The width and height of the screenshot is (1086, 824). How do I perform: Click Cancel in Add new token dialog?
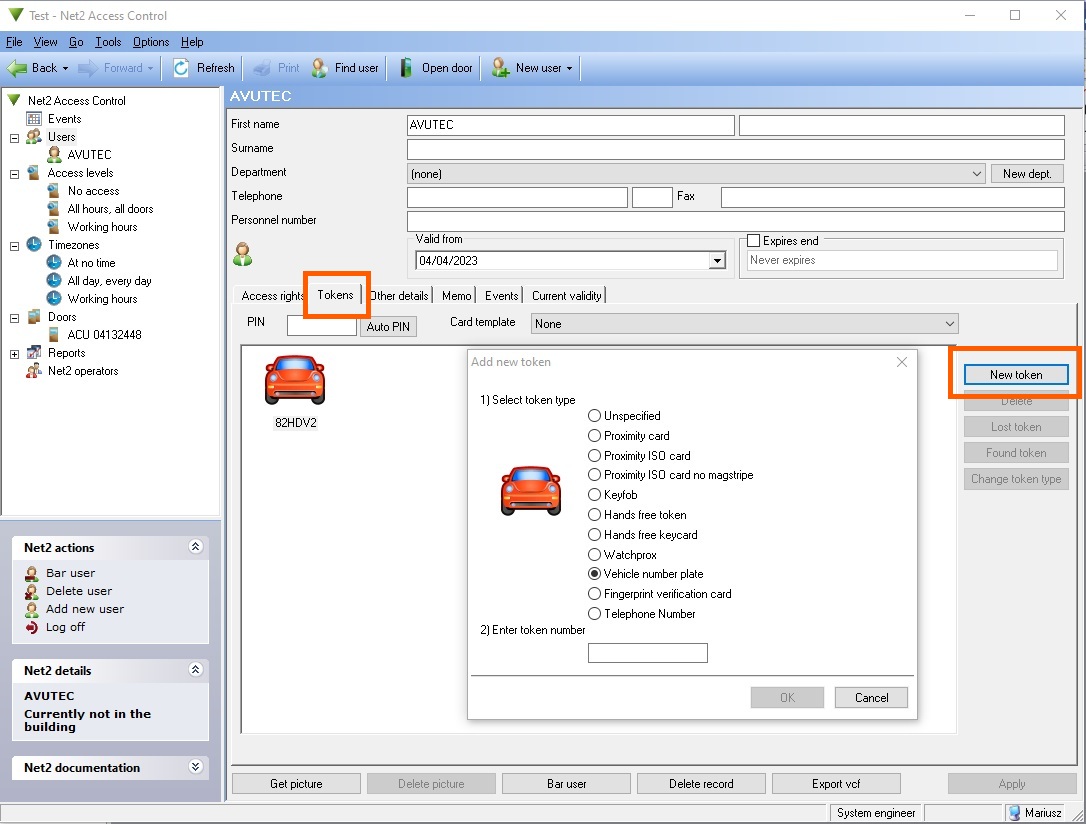pos(871,697)
